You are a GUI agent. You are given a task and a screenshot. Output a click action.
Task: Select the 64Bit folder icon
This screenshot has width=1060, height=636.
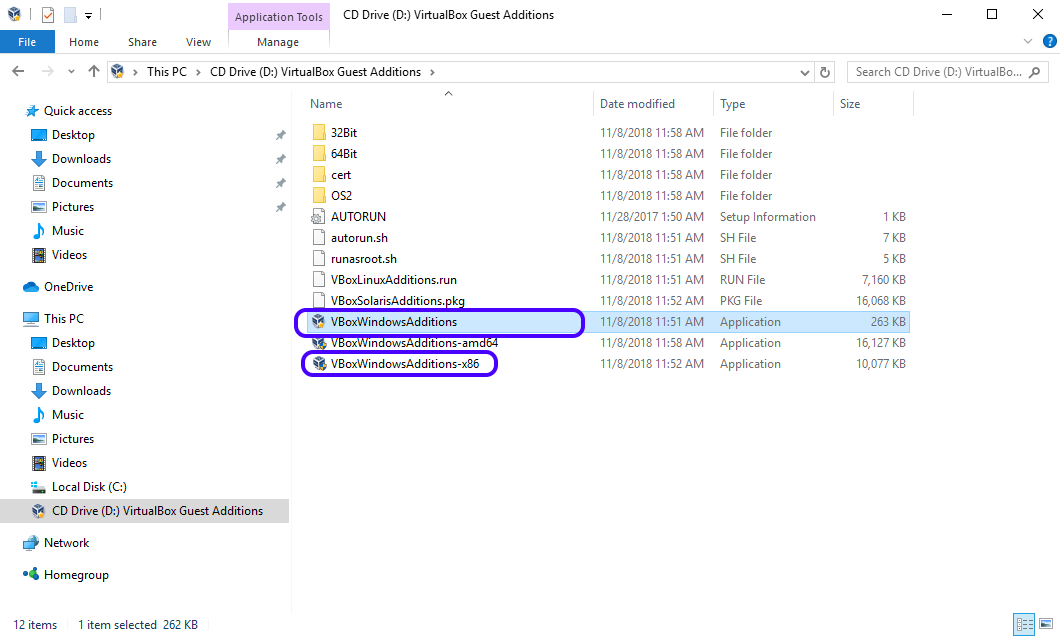(319, 153)
